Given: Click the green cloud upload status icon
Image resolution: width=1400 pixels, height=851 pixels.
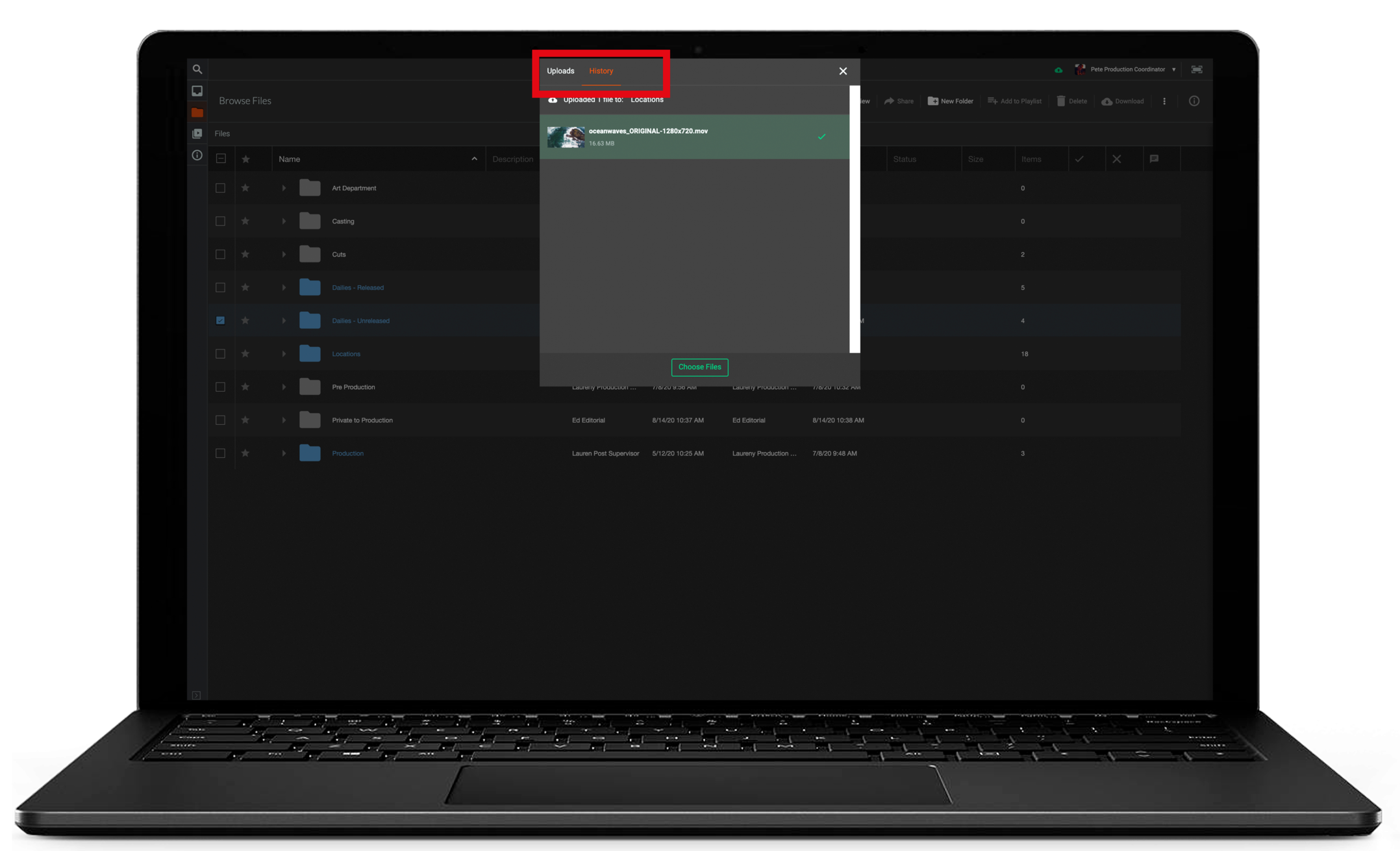Looking at the screenshot, I should click(x=1058, y=70).
